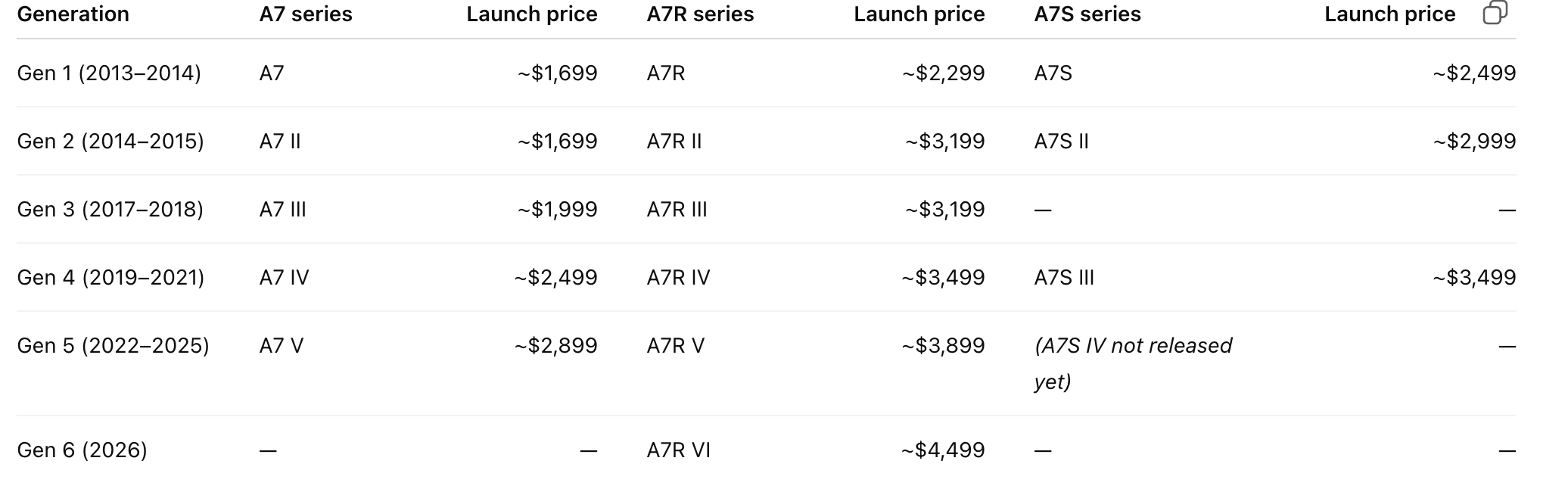Select the ~$2,499 A7S launch price

coord(1474,73)
